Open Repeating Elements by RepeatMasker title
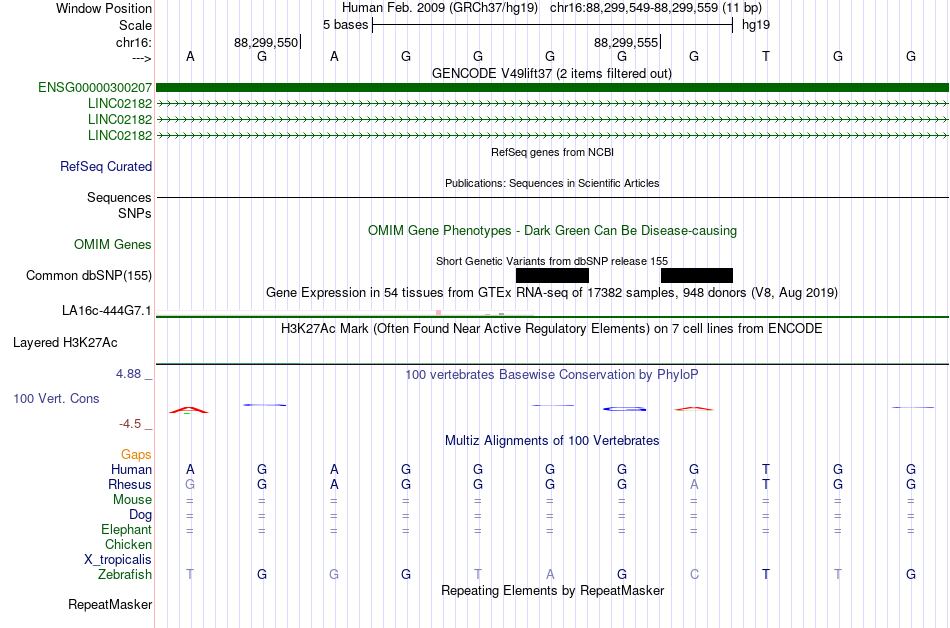 (x=553, y=590)
